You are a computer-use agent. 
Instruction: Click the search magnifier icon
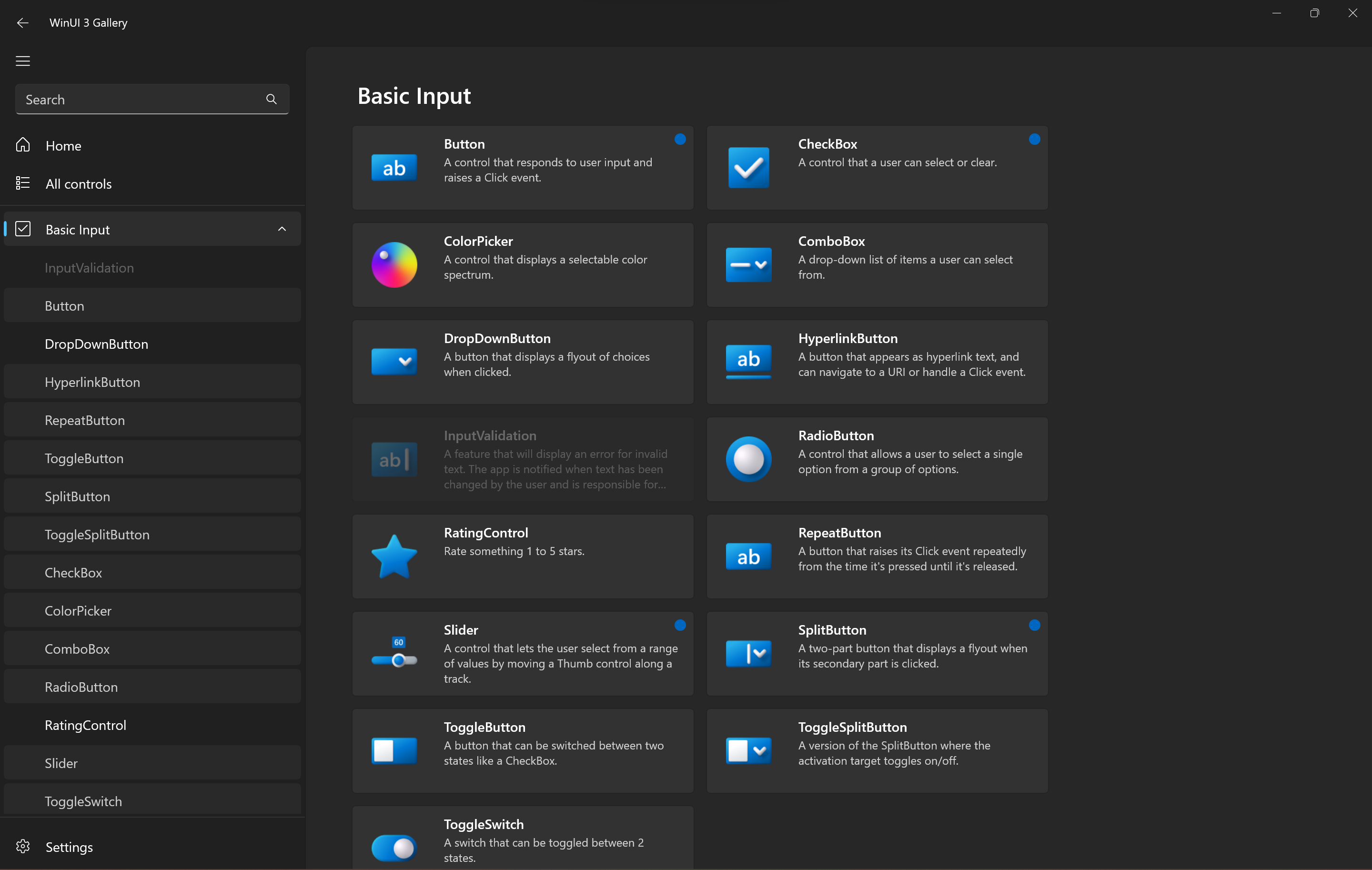(x=271, y=99)
